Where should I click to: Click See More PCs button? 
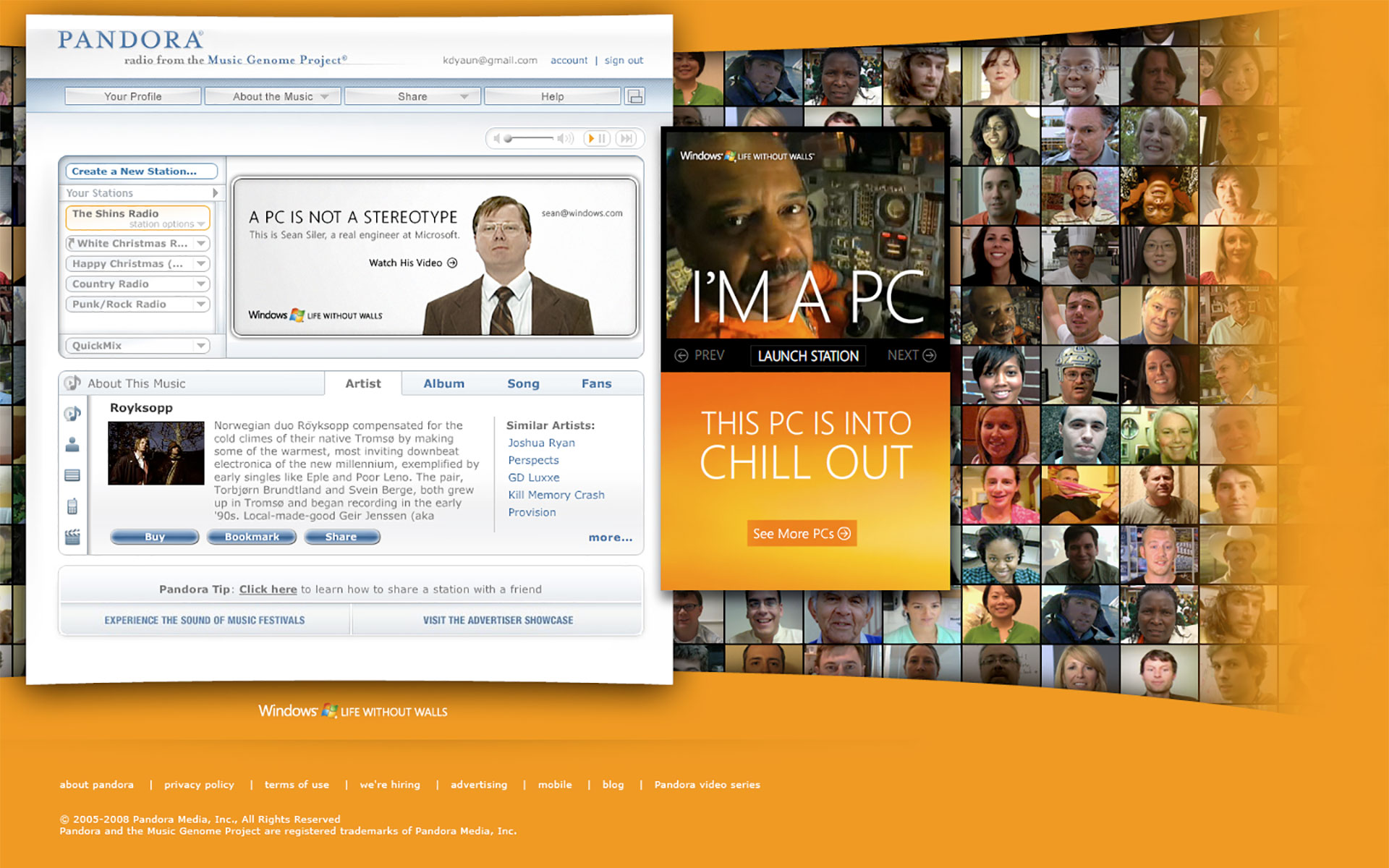[802, 533]
